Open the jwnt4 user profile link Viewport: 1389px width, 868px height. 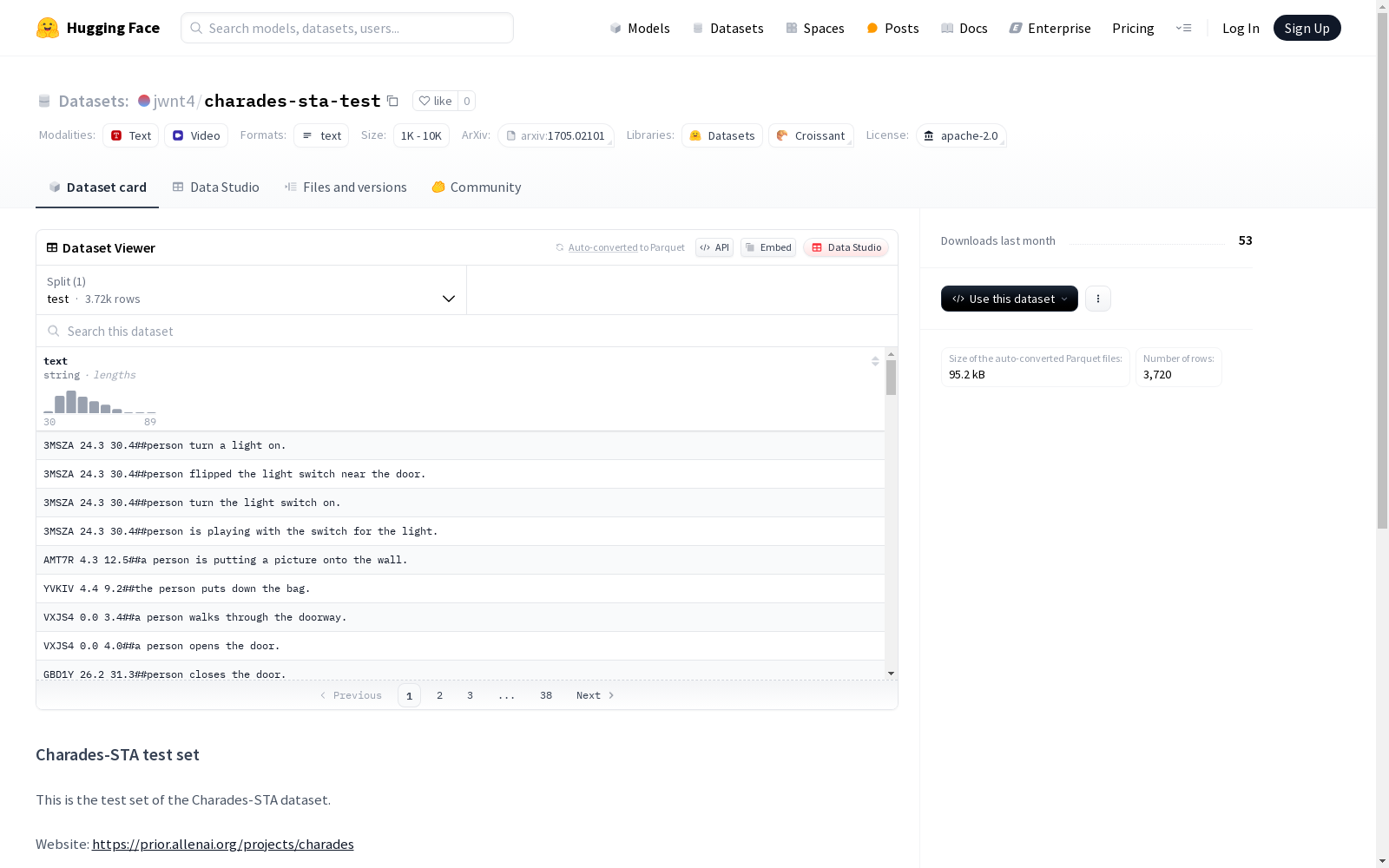[174, 101]
